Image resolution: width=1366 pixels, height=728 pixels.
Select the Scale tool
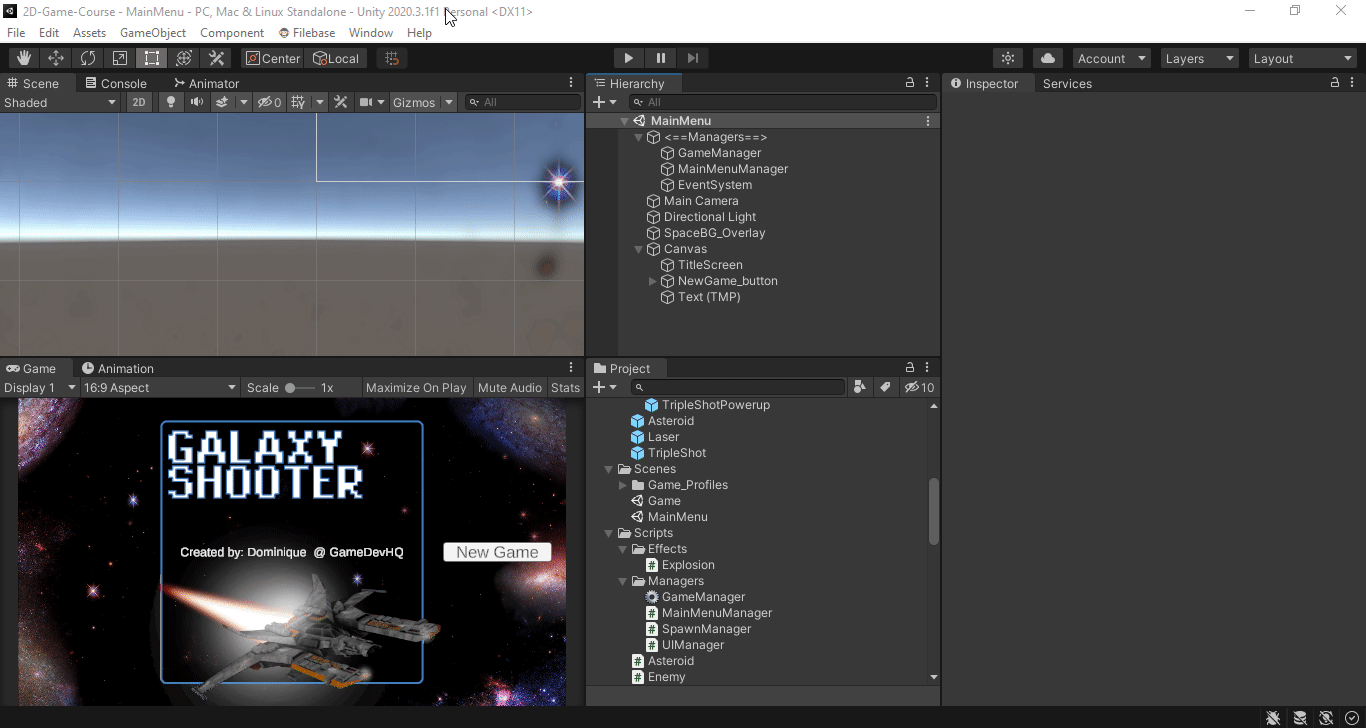click(120, 58)
